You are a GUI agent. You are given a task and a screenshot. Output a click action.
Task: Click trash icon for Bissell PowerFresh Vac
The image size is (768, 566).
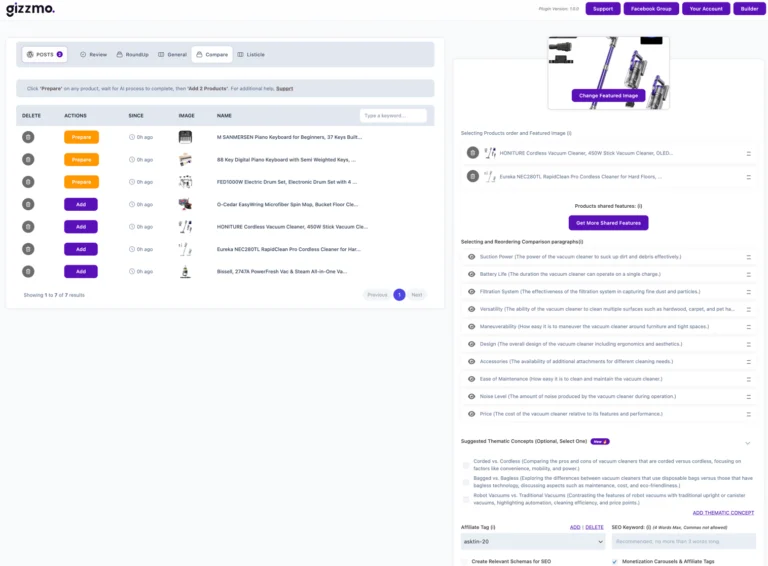point(28,272)
